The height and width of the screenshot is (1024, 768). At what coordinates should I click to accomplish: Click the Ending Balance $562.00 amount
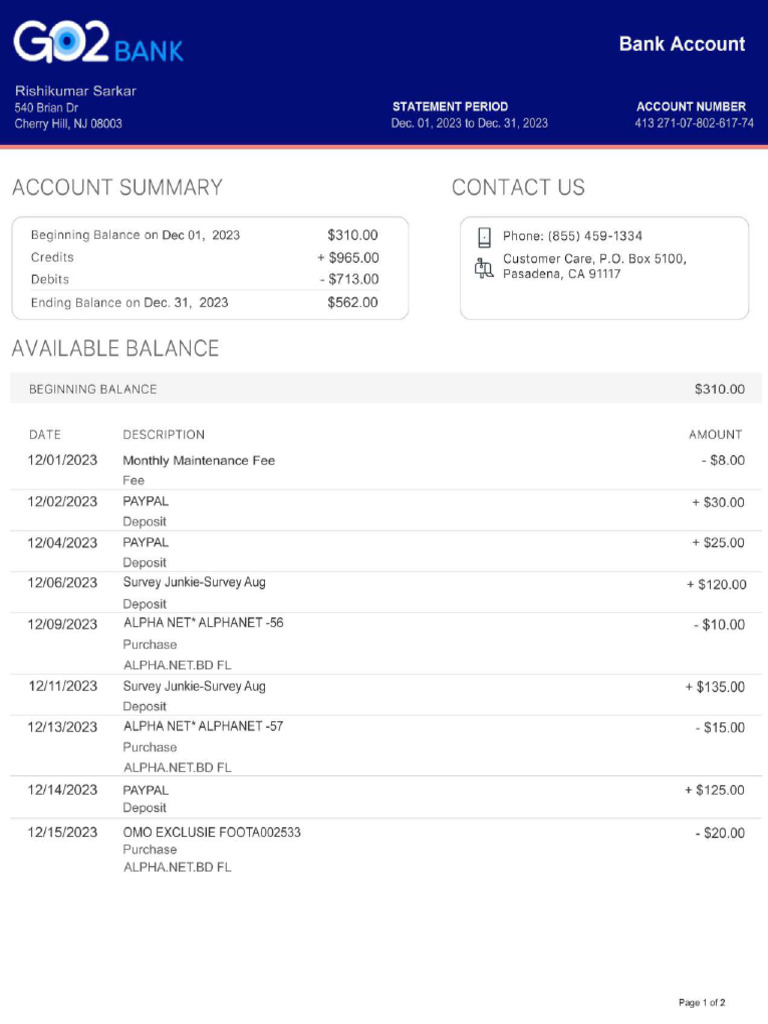tap(352, 302)
